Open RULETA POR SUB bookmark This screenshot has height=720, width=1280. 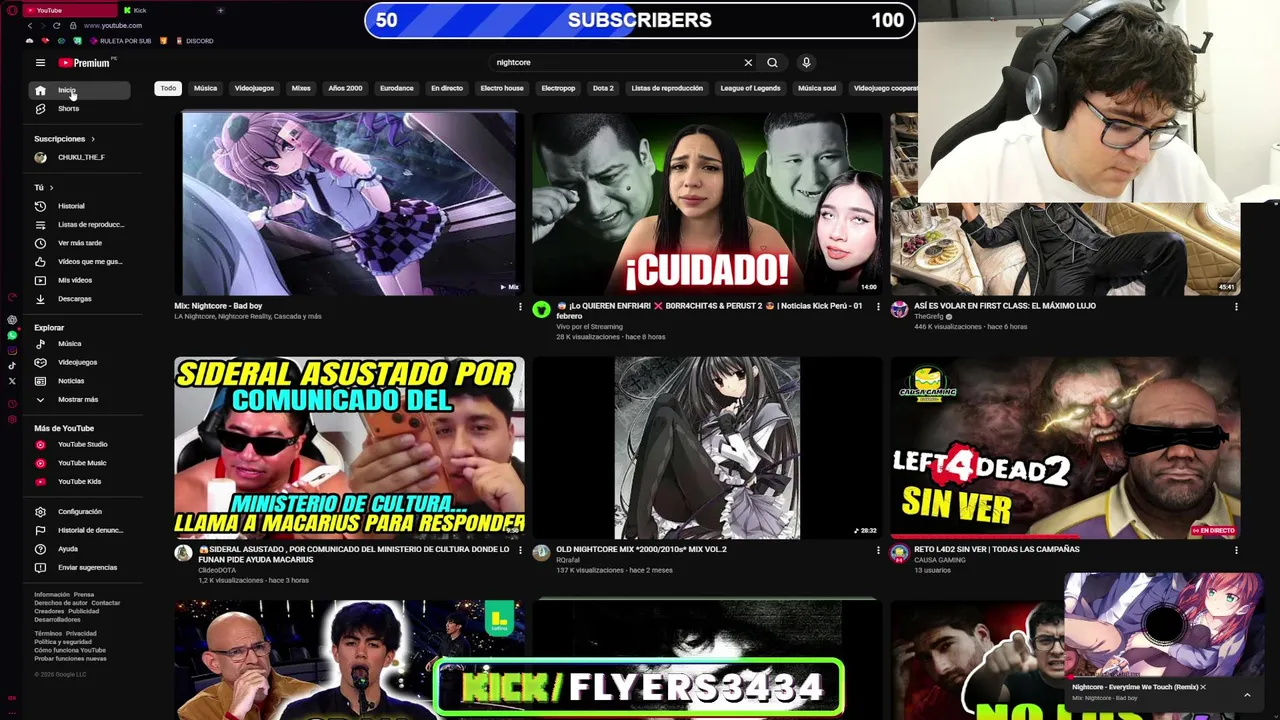click(x=120, y=41)
